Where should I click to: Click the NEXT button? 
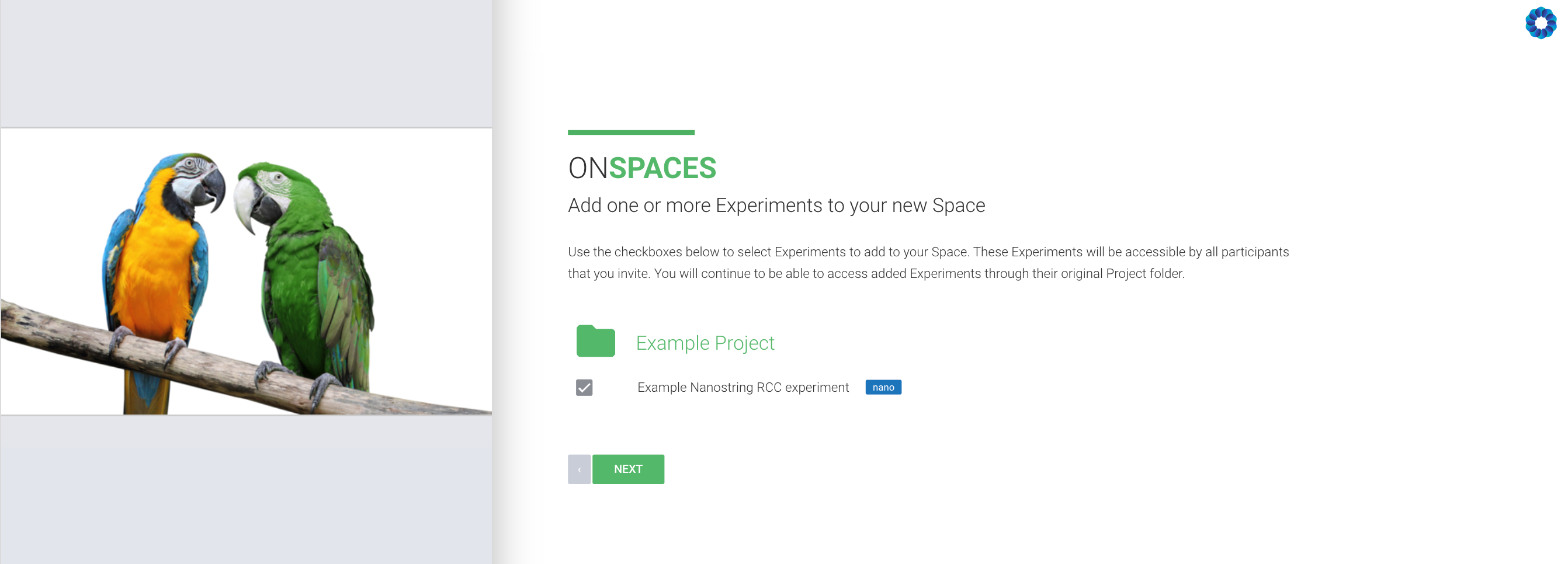(x=627, y=469)
